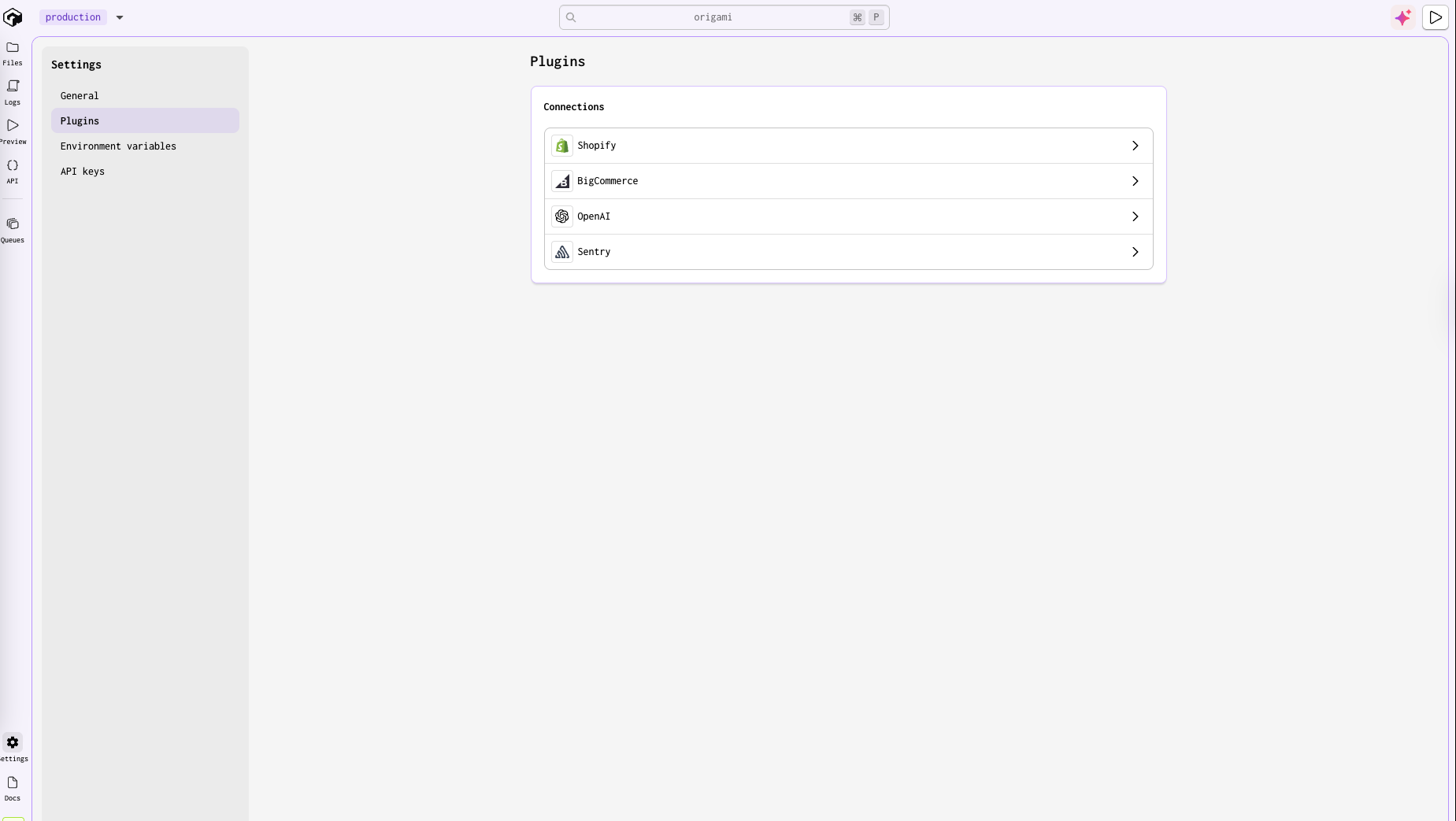1456x821 pixels.
Task: Click the Connections section heading
Action: tap(574, 107)
